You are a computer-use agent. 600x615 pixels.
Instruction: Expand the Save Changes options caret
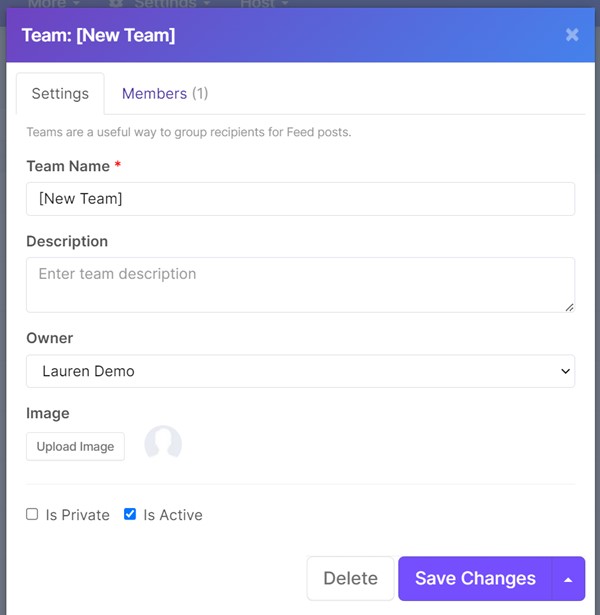coord(569,578)
